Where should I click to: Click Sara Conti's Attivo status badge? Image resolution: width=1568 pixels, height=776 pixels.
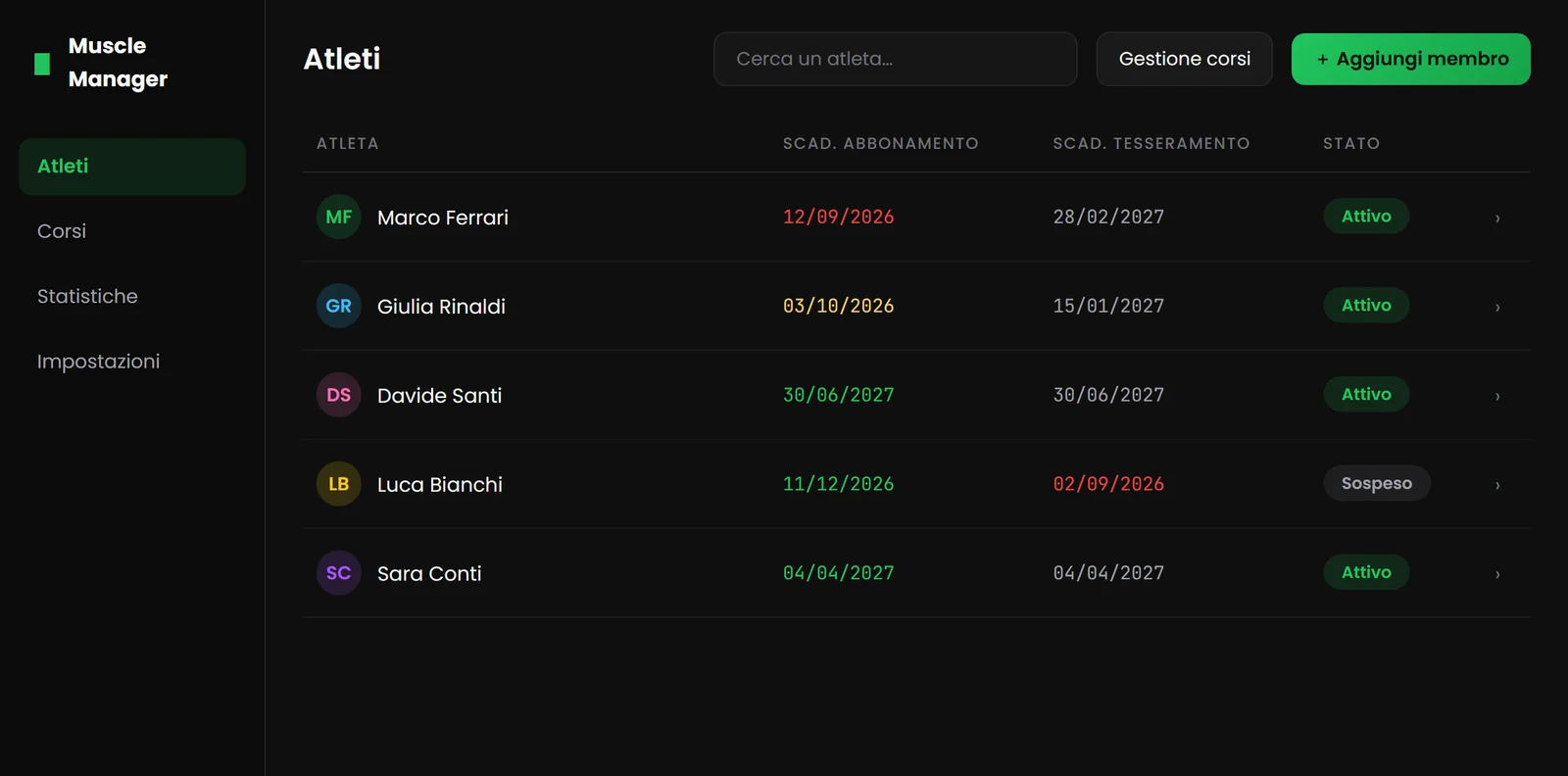click(1366, 572)
